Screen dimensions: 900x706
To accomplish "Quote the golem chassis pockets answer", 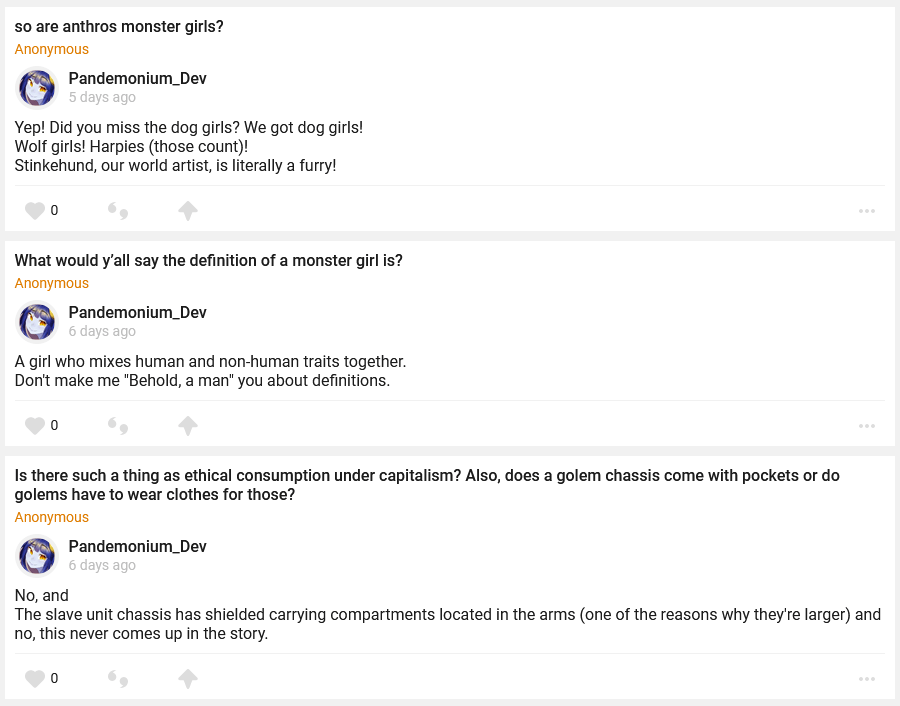I will 118,679.
